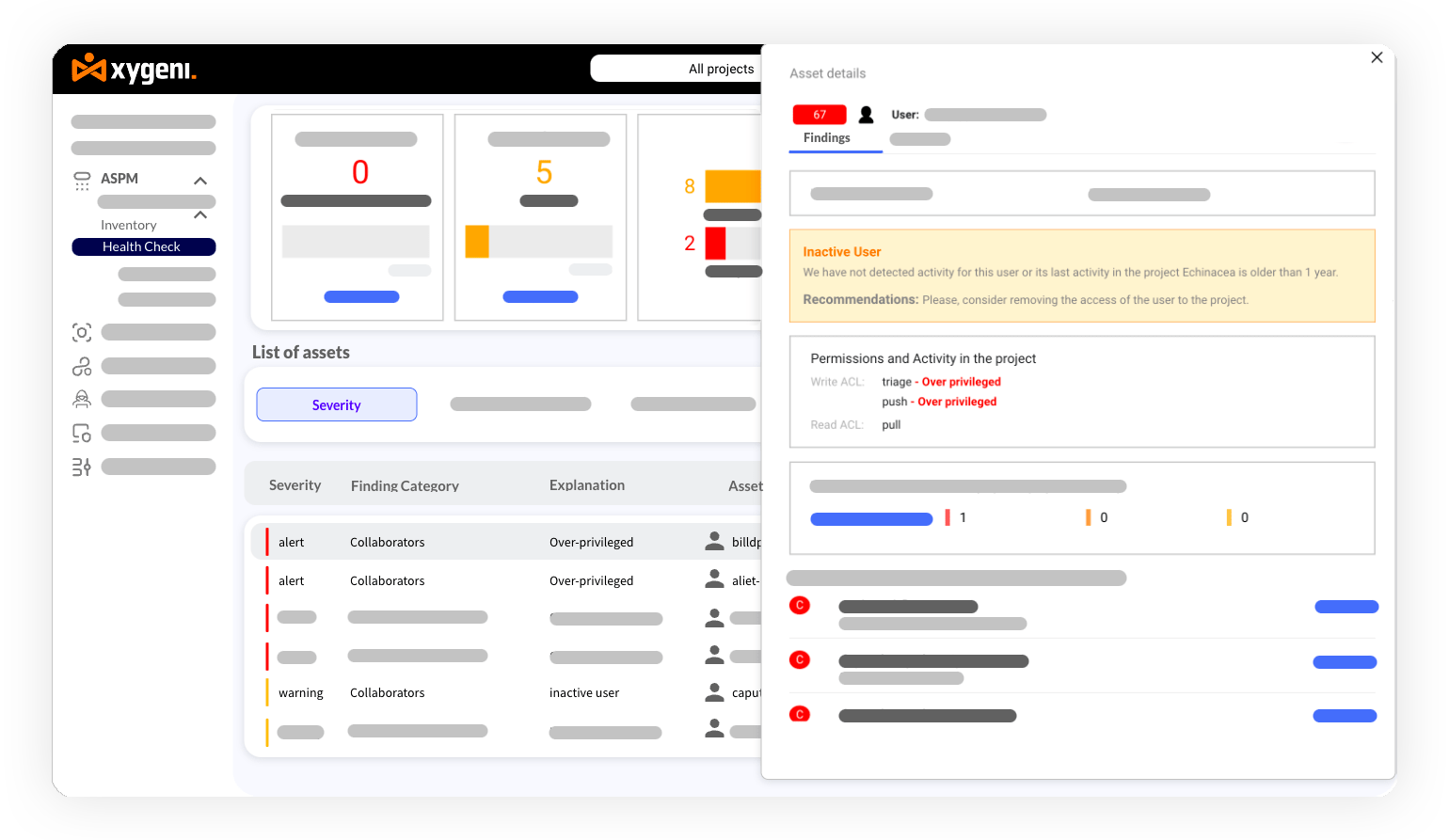Collapse the Inventory submenu chevron
Image resolution: width=1449 pixels, height=840 pixels.
tap(200, 214)
